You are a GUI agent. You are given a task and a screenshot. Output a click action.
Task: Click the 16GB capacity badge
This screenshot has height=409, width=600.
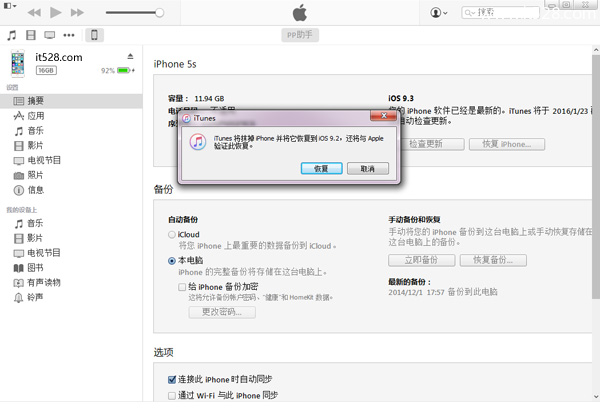tap(46, 70)
